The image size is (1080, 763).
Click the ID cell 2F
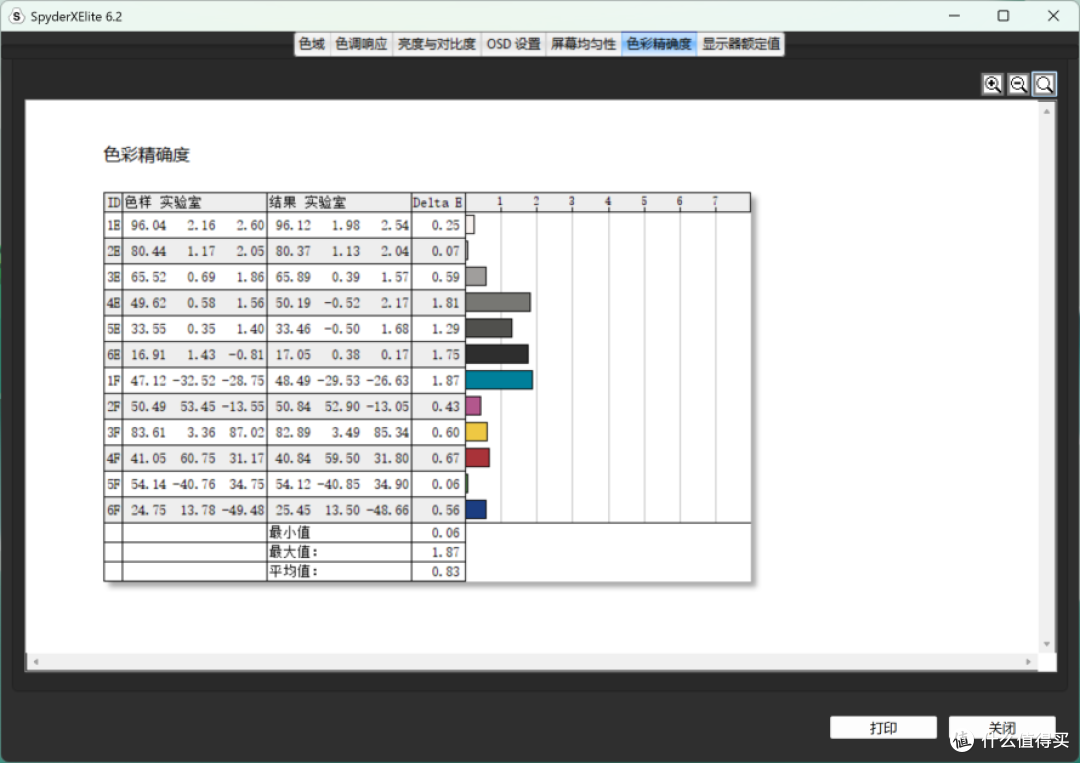coord(114,407)
